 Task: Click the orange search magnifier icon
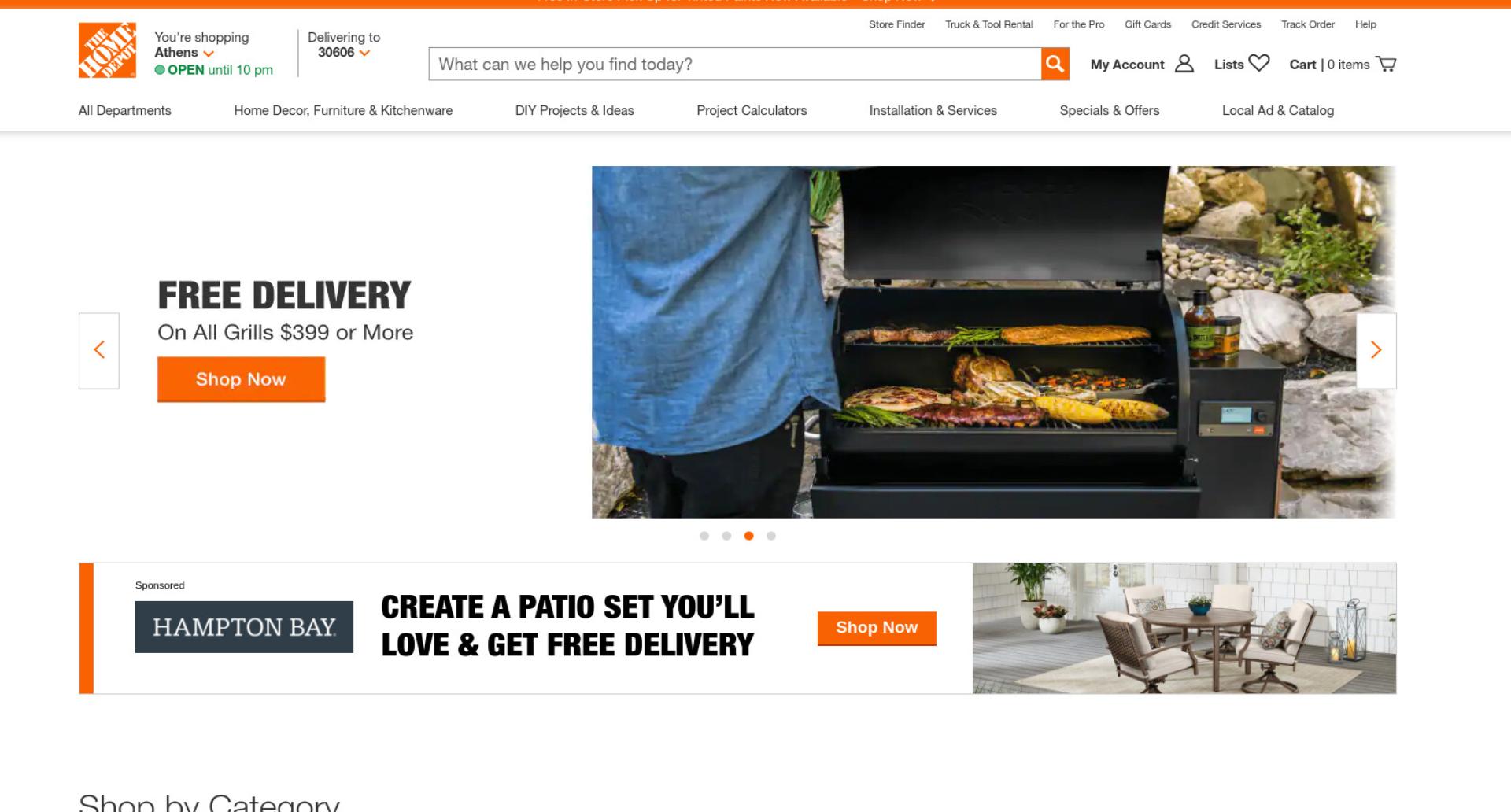[x=1055, y=64]
